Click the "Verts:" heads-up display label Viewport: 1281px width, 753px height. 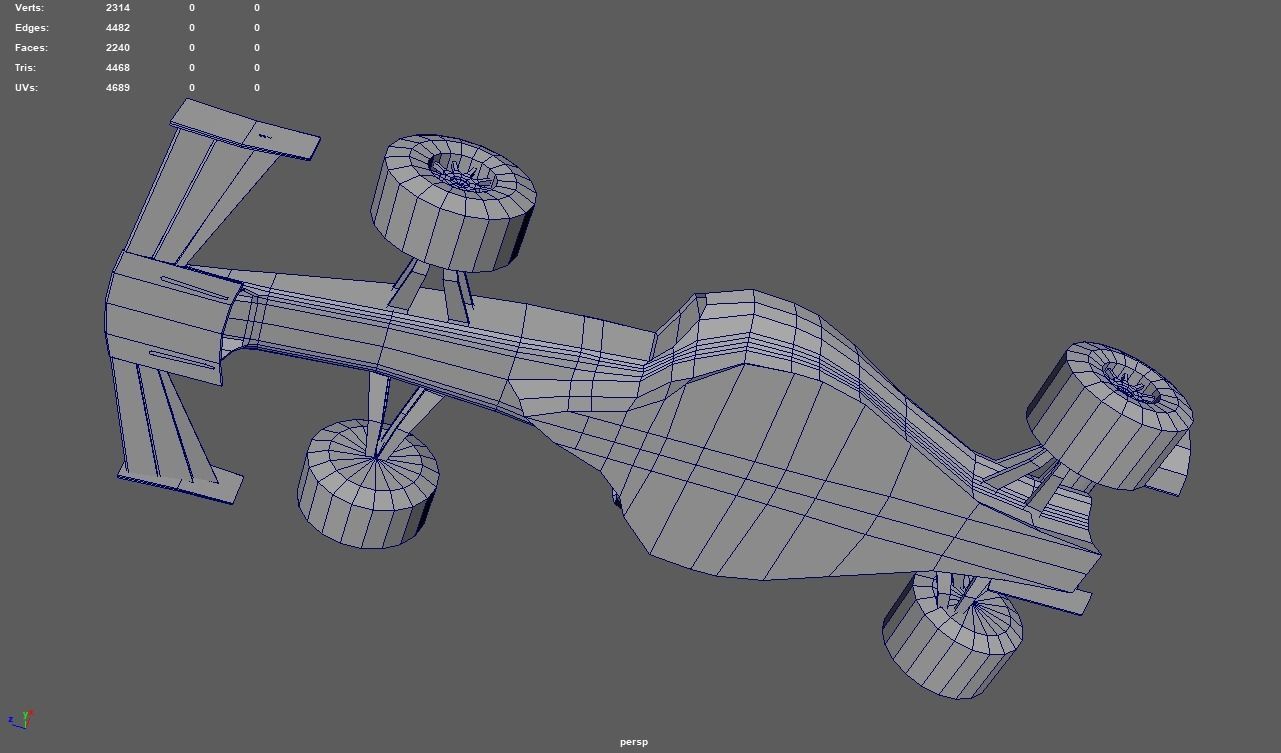30,8
